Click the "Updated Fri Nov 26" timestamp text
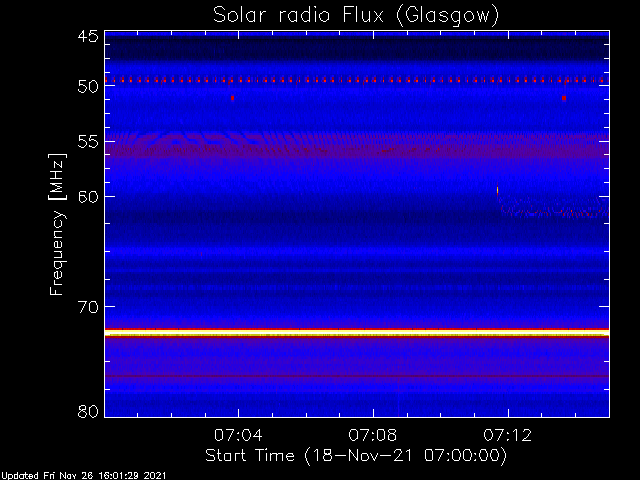Screen dimensions: 640x480 [84, 476]
